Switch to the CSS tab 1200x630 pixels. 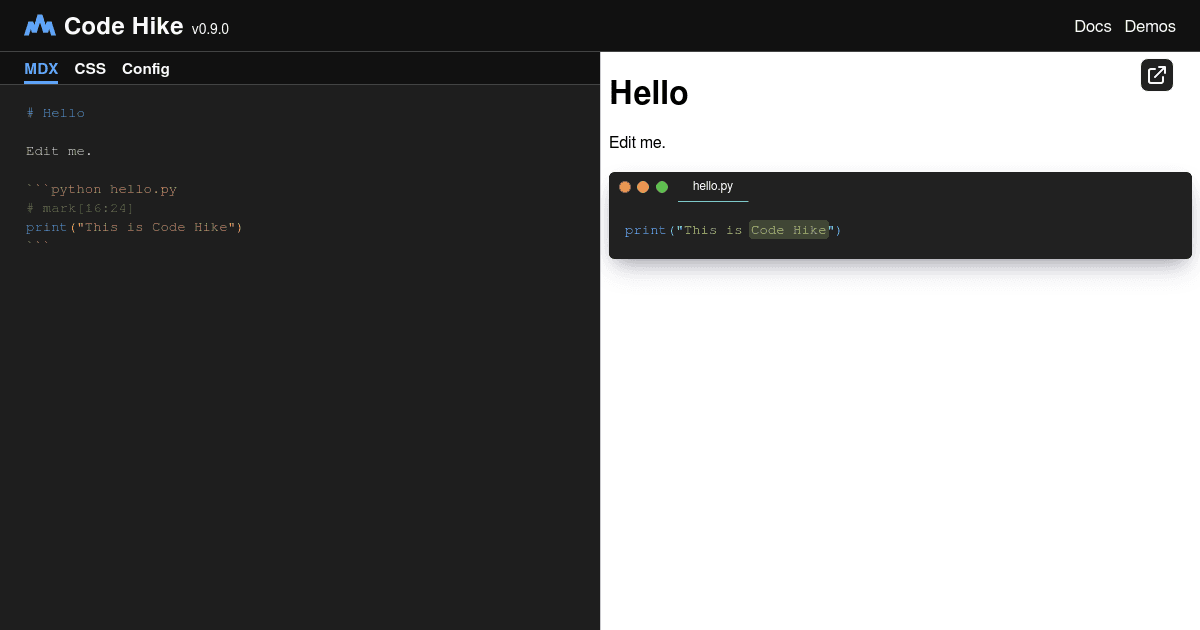[x=90, y=68]
